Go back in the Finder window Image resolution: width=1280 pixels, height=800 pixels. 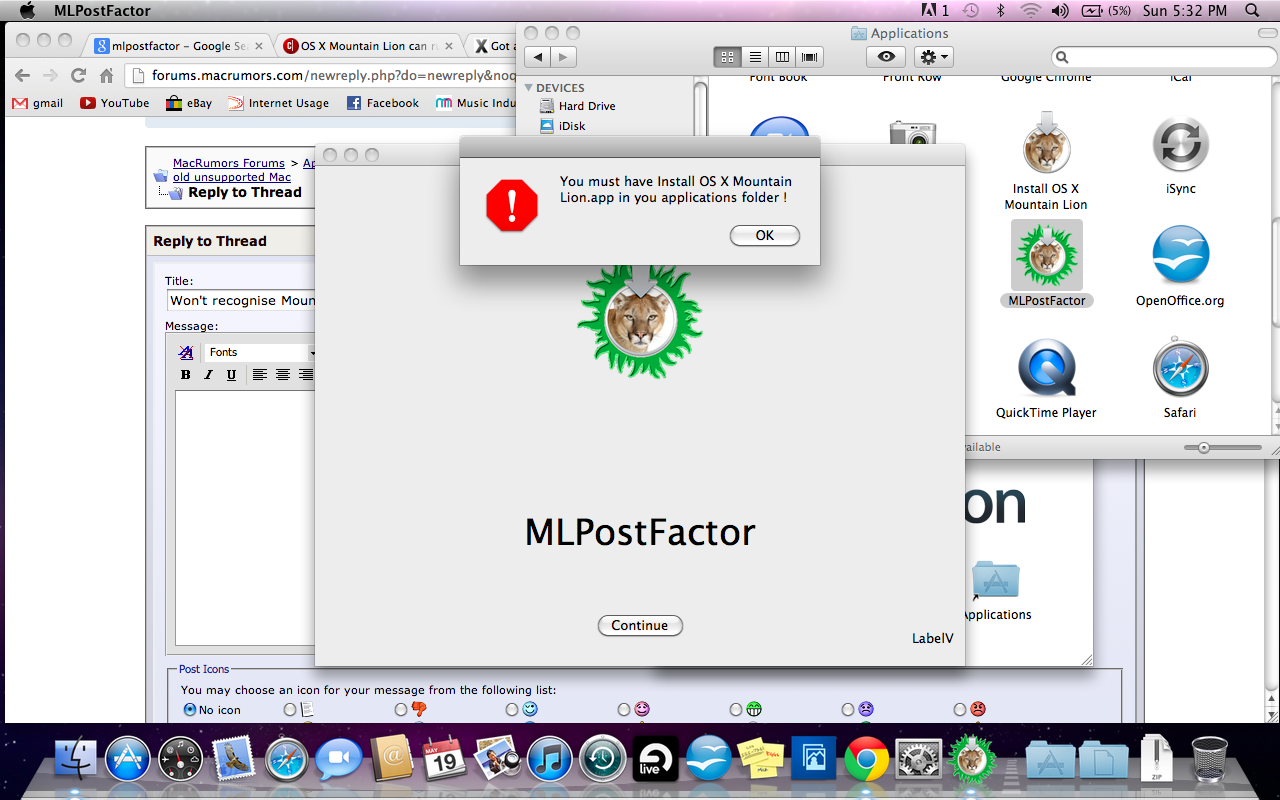pos(538,57)
